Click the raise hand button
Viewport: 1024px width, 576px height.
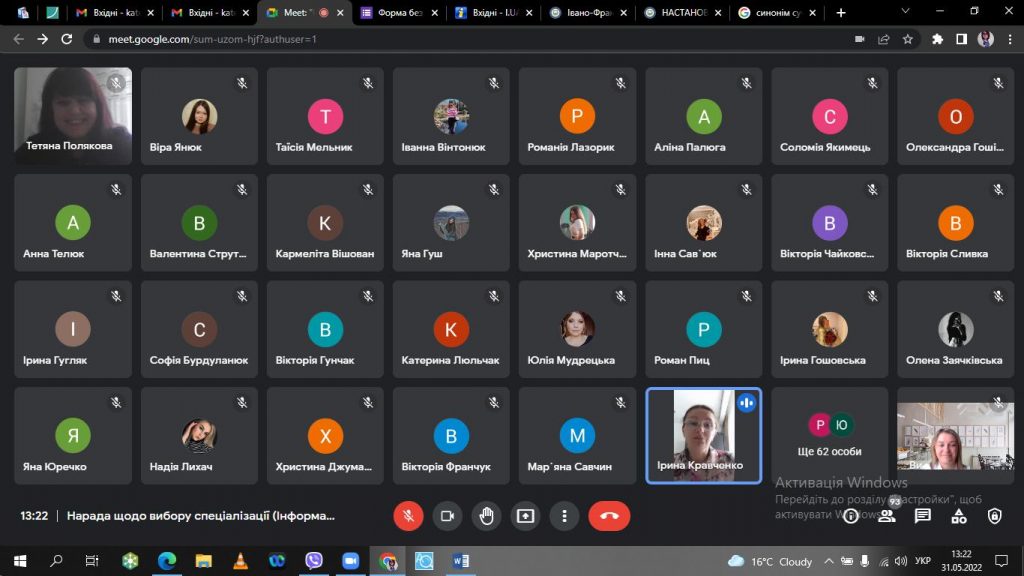[x=487, y=516]
